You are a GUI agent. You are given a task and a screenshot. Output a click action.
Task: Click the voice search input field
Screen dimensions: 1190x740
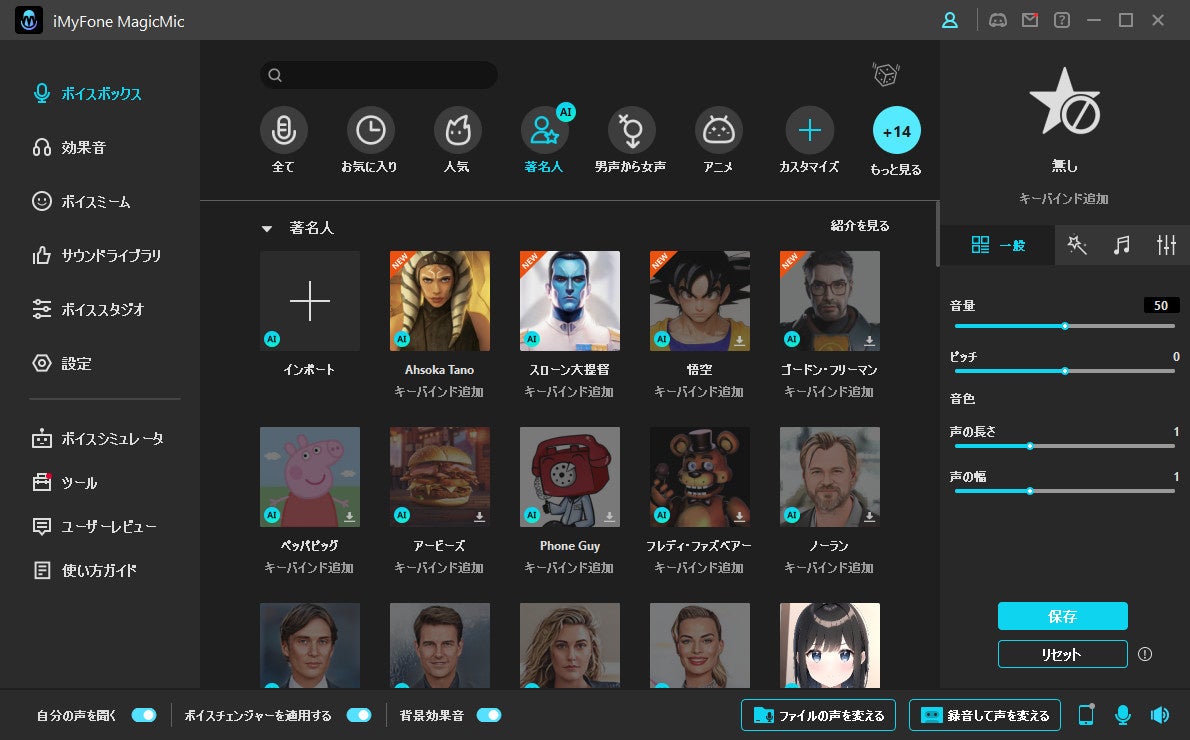point(379,75)
